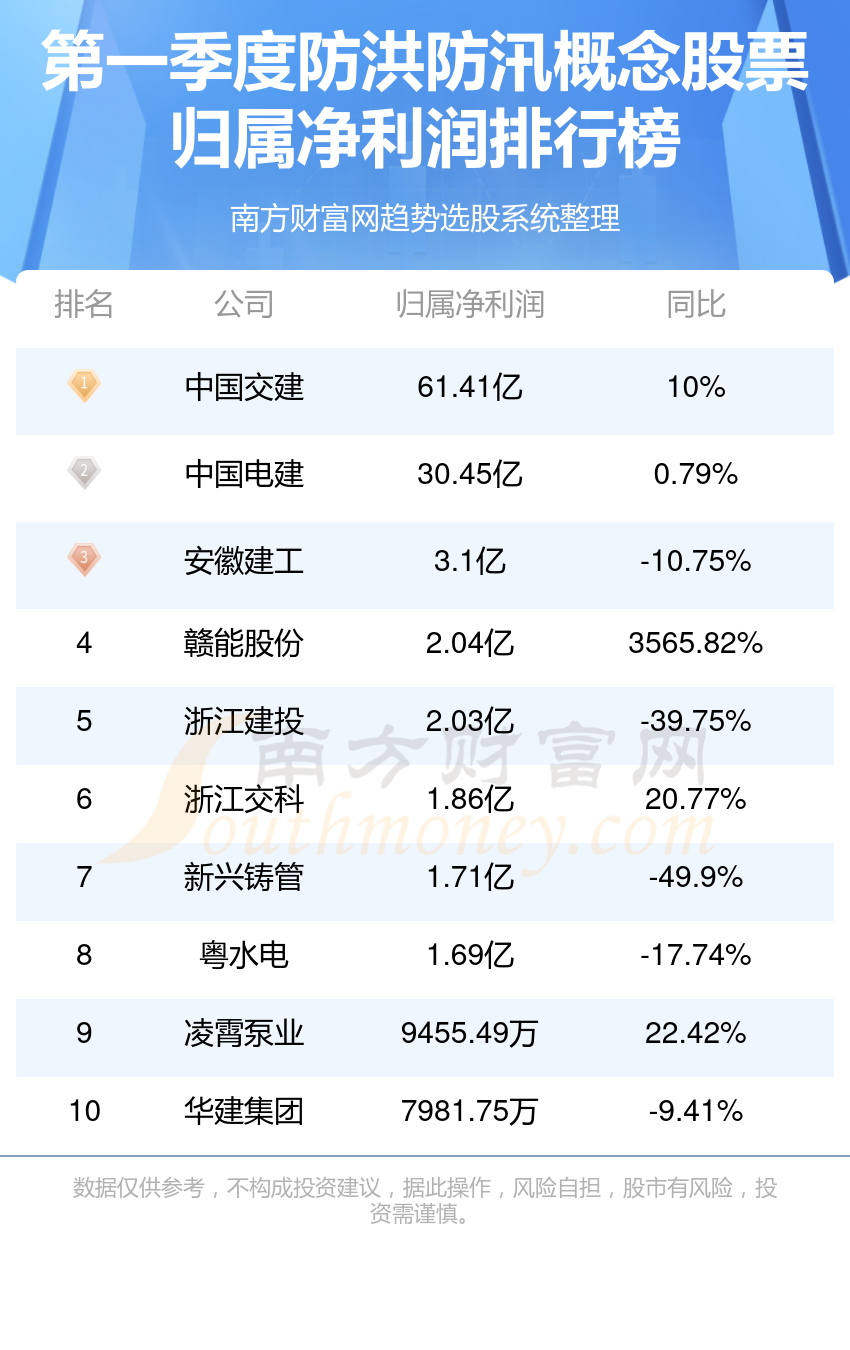Select 粤水电 in the ranking

(244, 955)
